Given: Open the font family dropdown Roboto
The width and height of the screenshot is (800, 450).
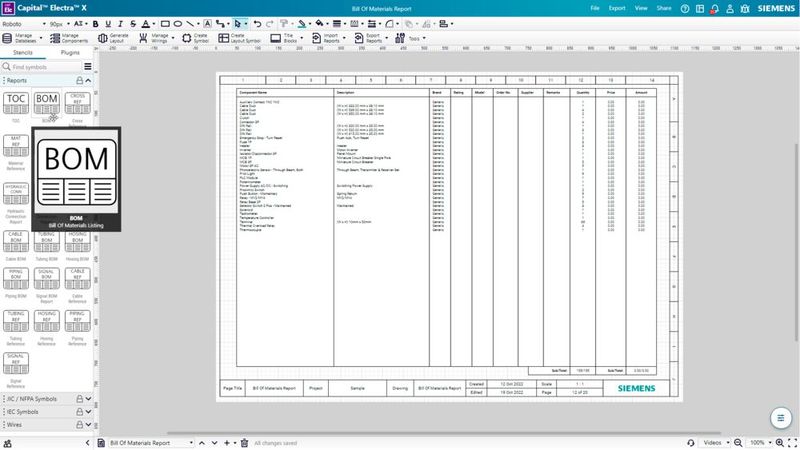Looking at the screenshot, I should pos(24,24).
